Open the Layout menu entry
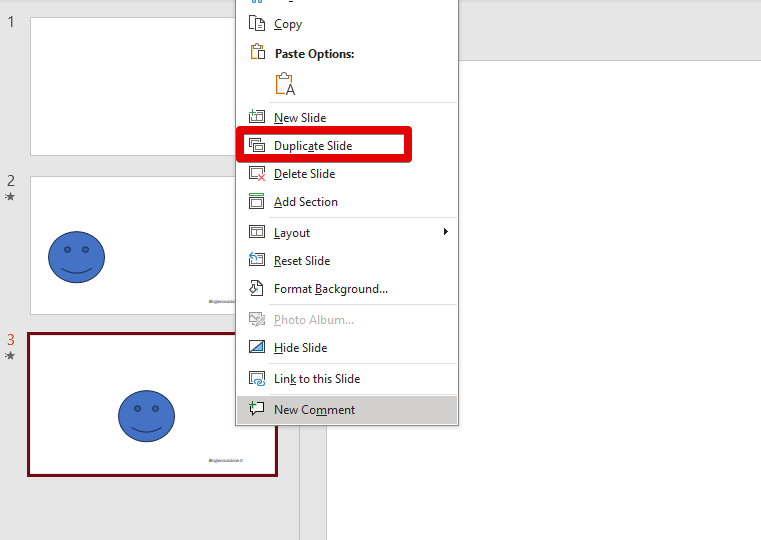 point(292,233)
